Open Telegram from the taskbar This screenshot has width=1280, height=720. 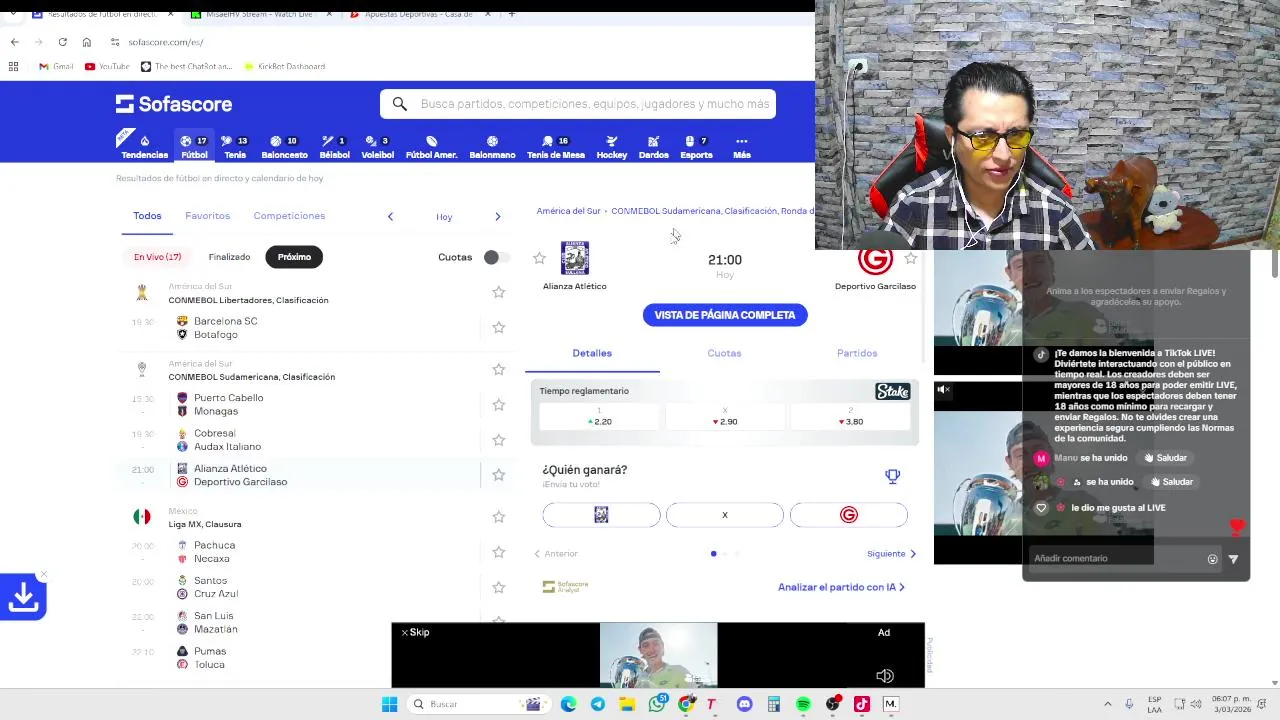coord(598,704)
